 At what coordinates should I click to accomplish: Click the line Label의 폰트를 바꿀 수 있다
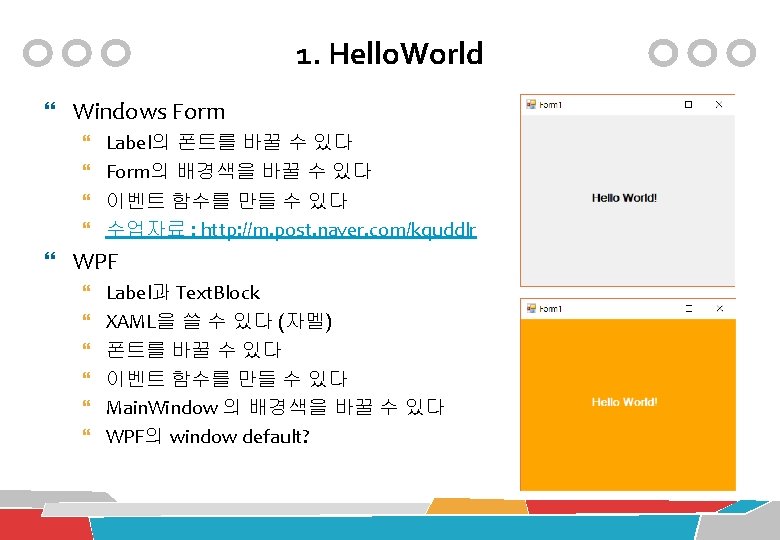(x=229, y=142)
